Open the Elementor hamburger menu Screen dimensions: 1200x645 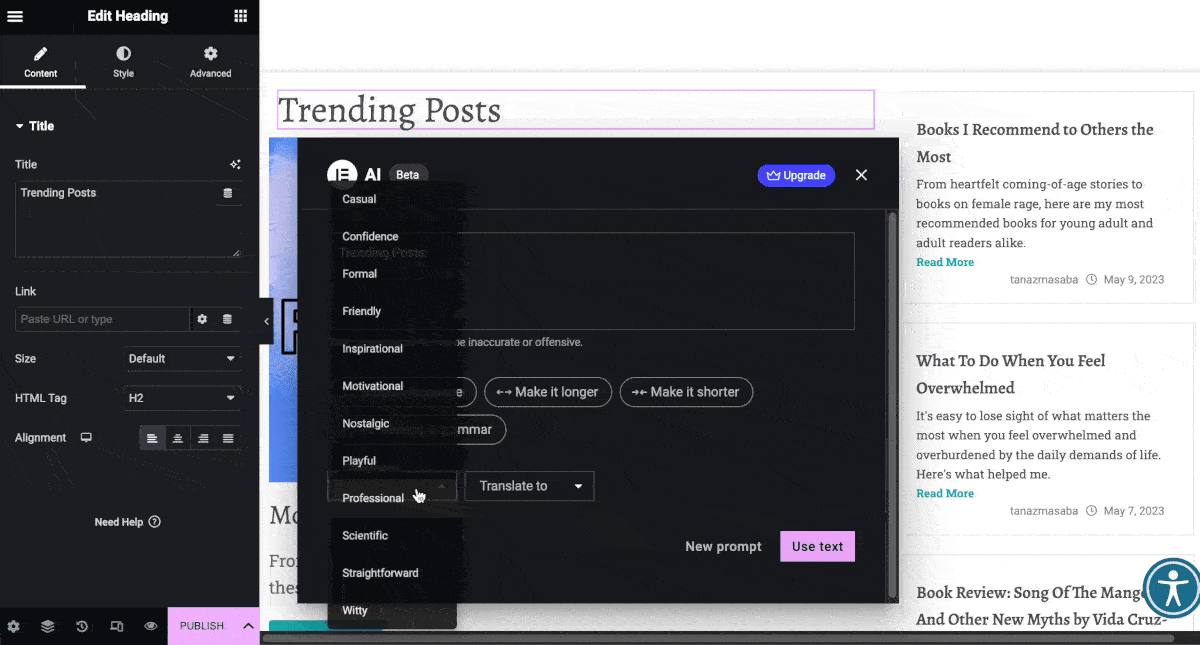pos(15,16)
